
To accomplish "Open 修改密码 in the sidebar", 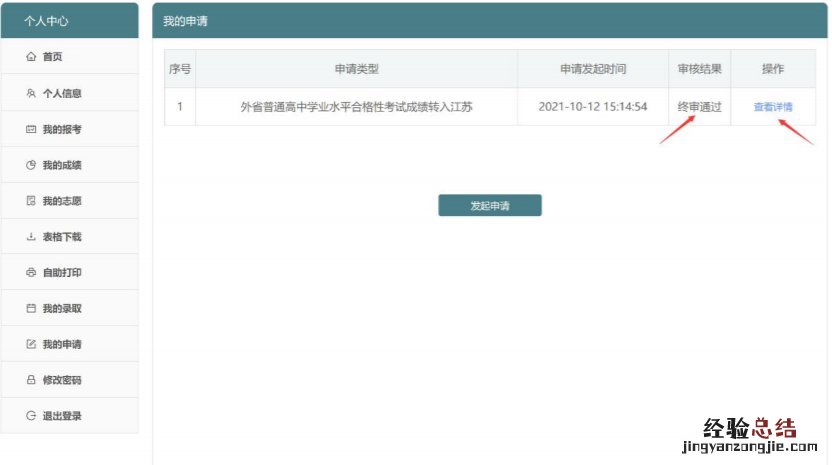I will [62, 380].
